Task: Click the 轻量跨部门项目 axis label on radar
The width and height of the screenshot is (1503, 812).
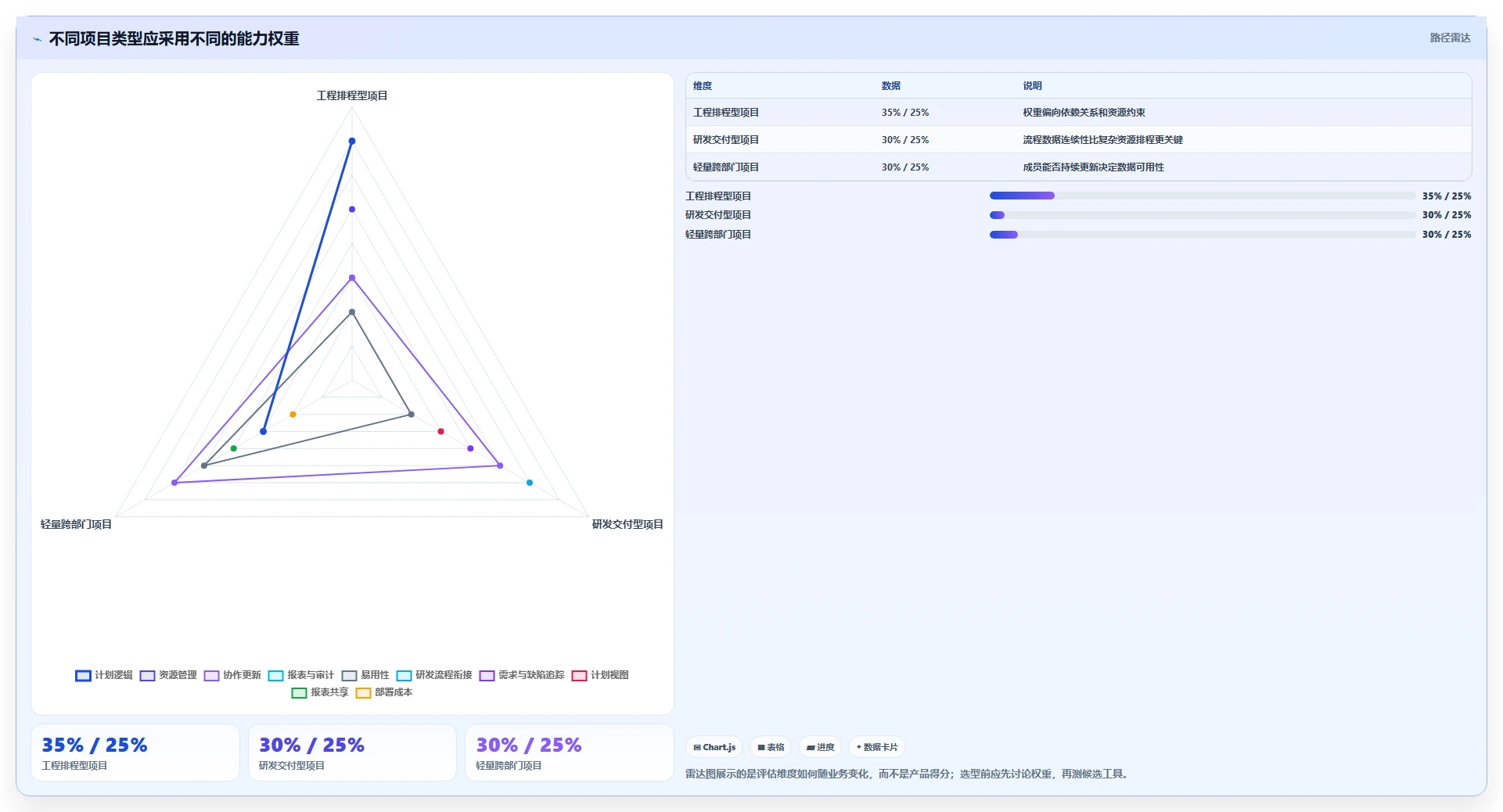Action: pos(76,524)
